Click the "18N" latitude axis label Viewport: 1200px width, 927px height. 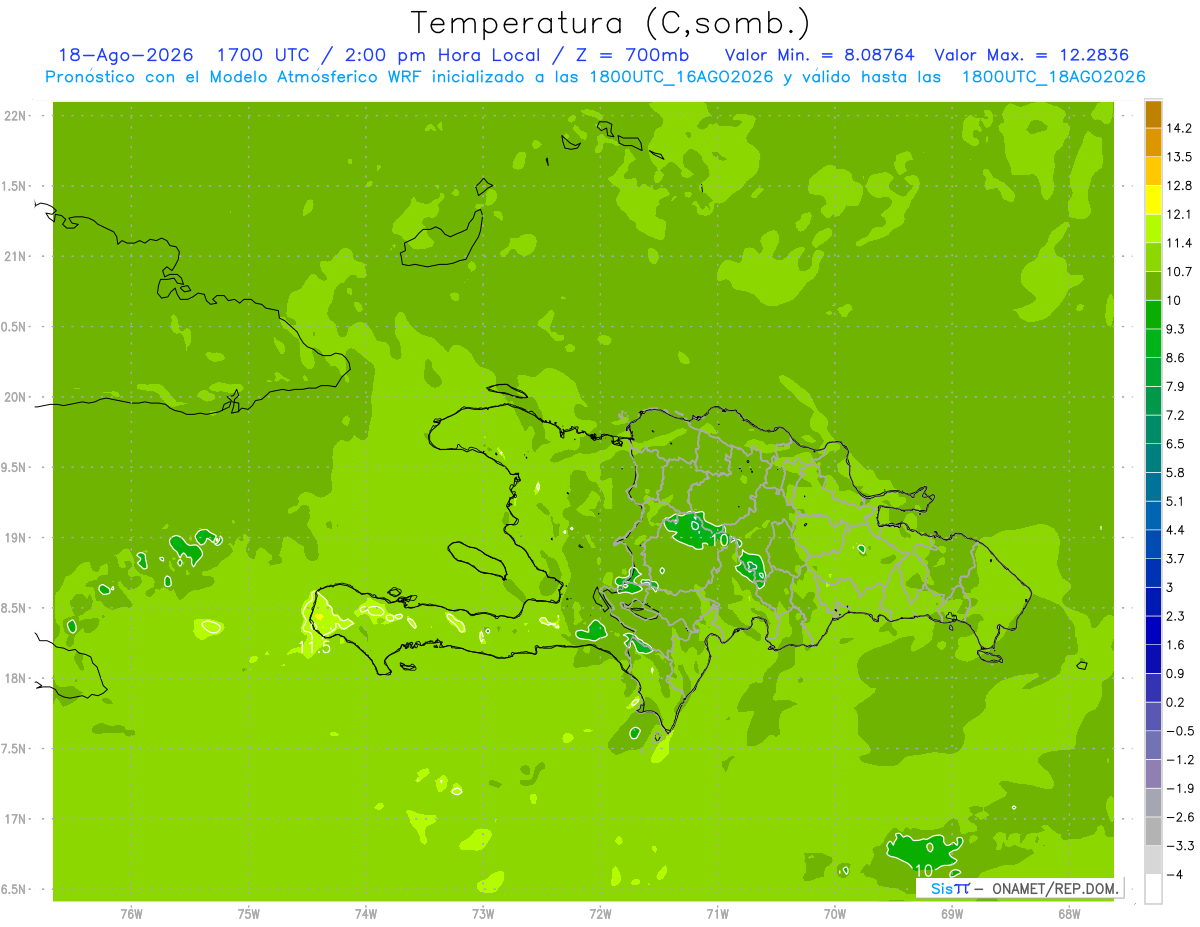tap(15, 679)
